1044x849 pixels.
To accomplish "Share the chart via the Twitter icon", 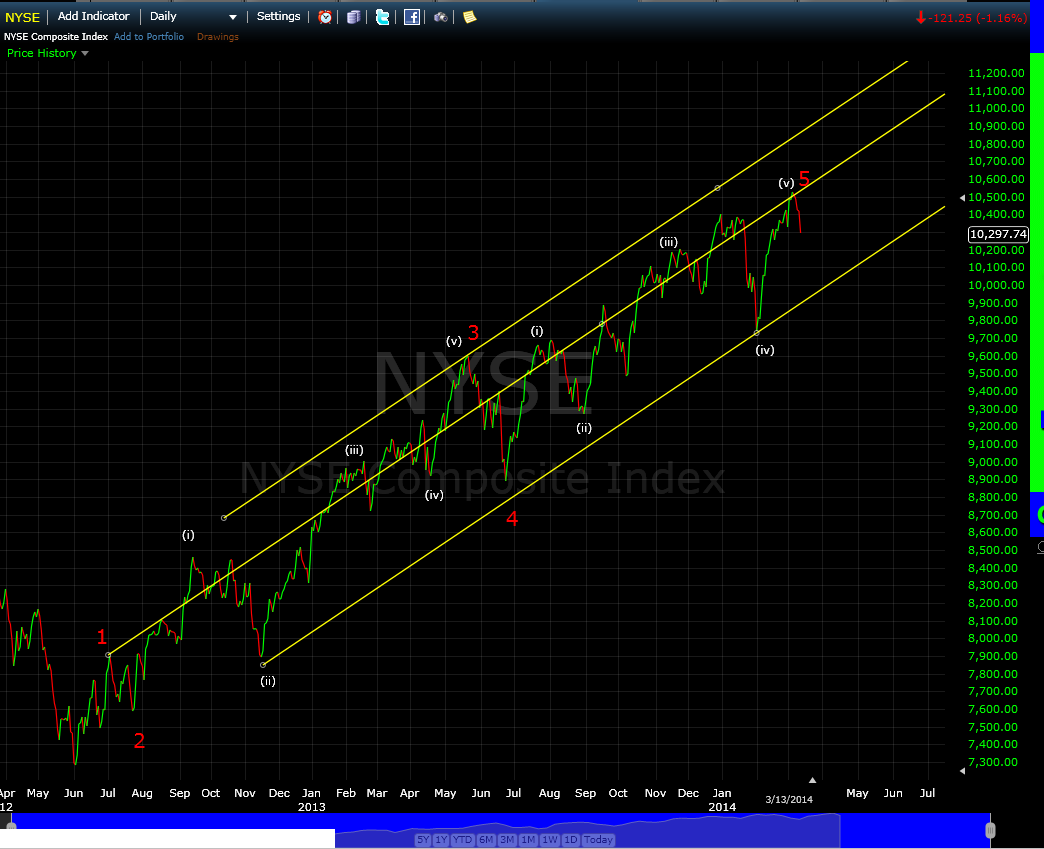I will click(x=382, y=17).
